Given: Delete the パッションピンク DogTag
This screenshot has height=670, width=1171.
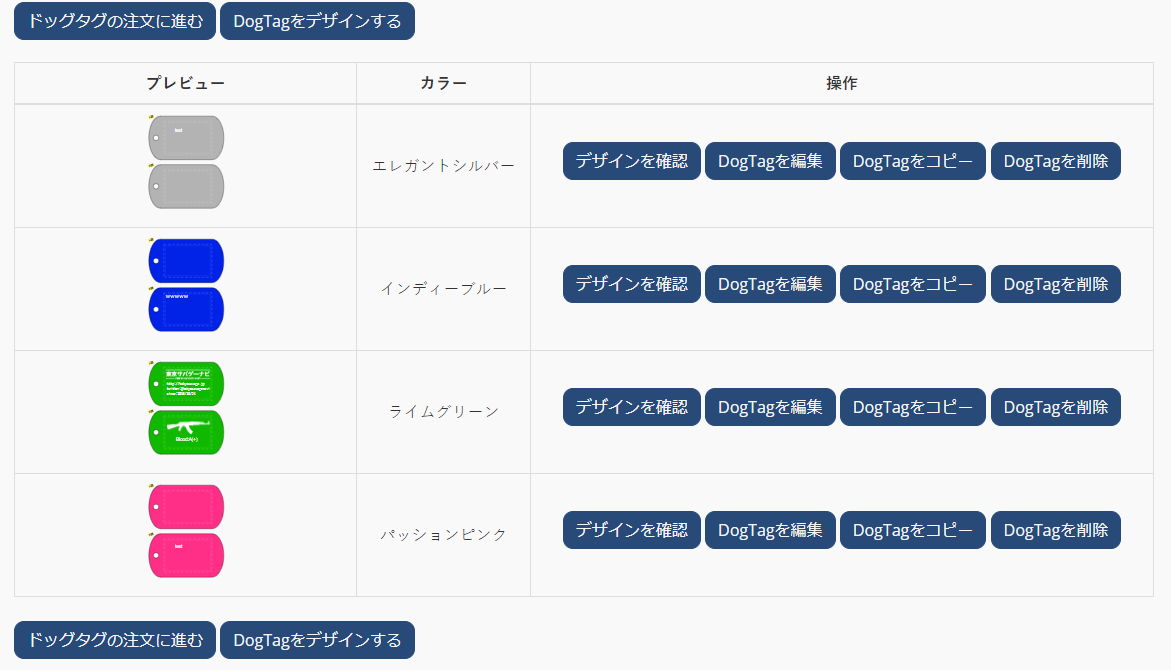Looking at the screenshot, I should (1055, 530).
